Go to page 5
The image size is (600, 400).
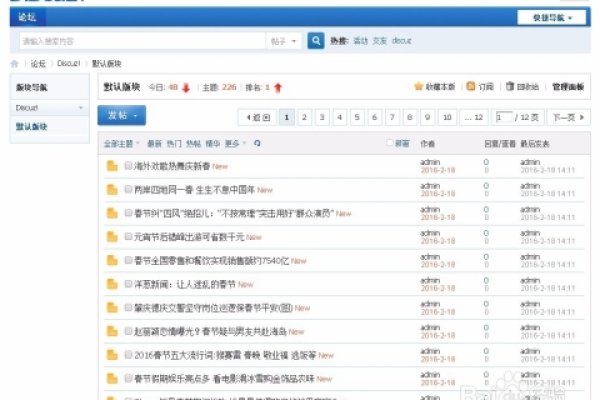click(357, 117)
